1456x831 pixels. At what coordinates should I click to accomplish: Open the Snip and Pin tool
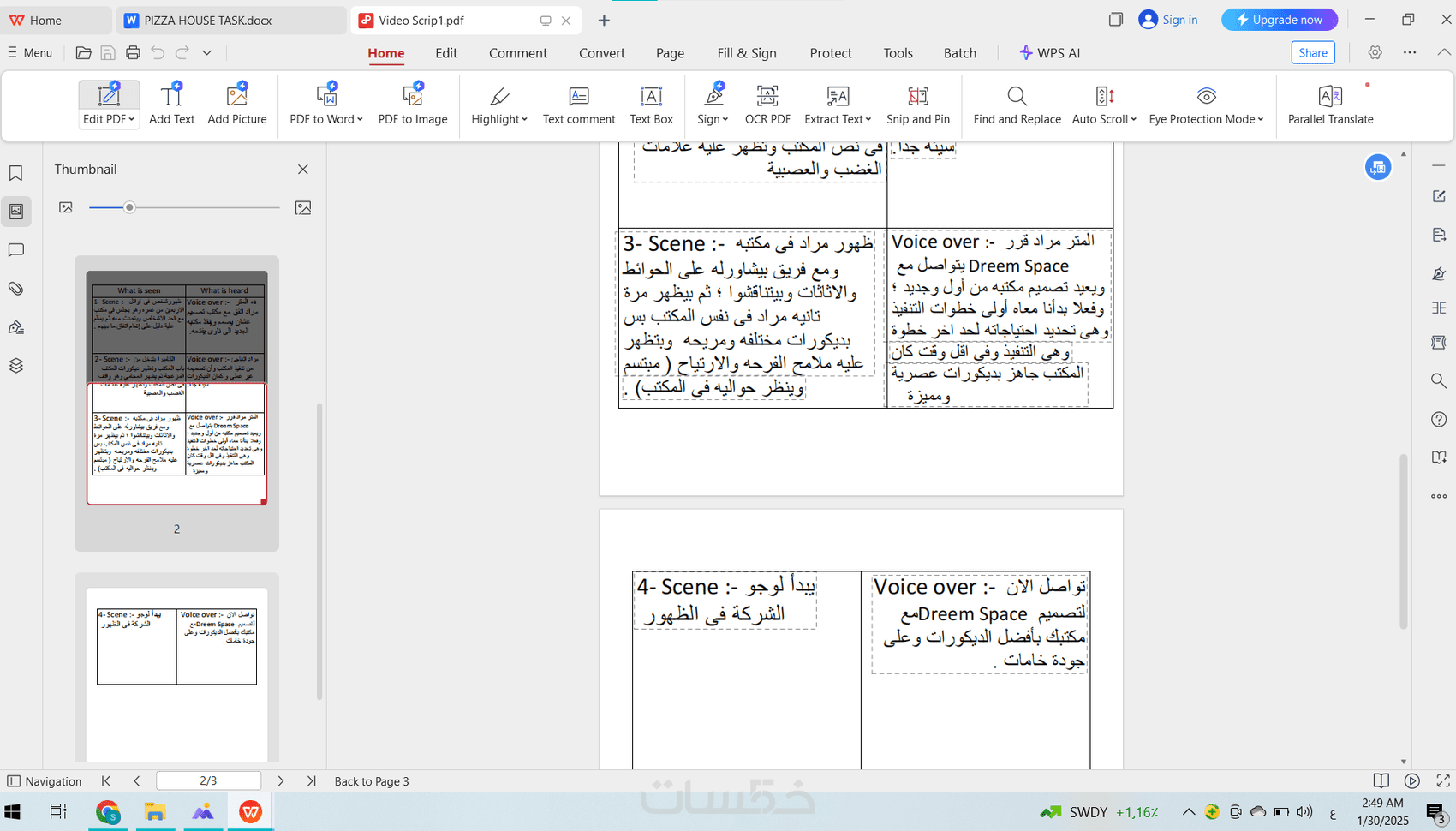click(x=918, y=105)
